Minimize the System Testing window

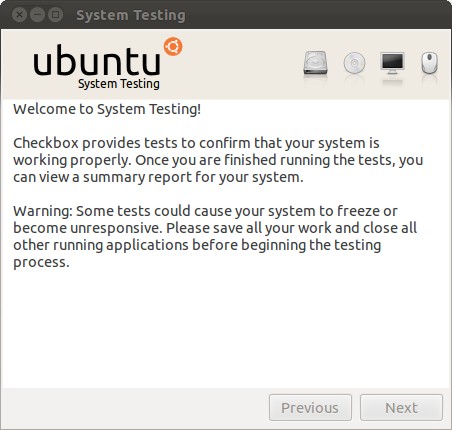point(37,15)
